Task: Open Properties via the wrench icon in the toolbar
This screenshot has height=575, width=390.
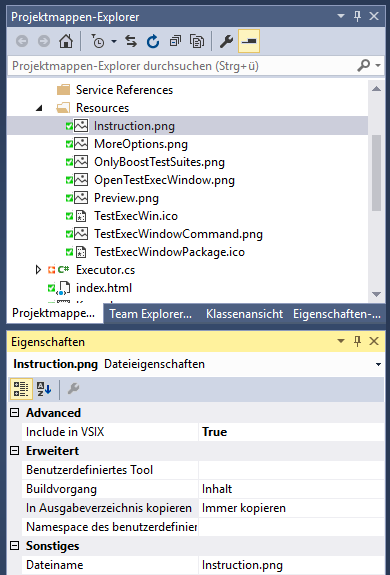Action: (x=226, y=41)
